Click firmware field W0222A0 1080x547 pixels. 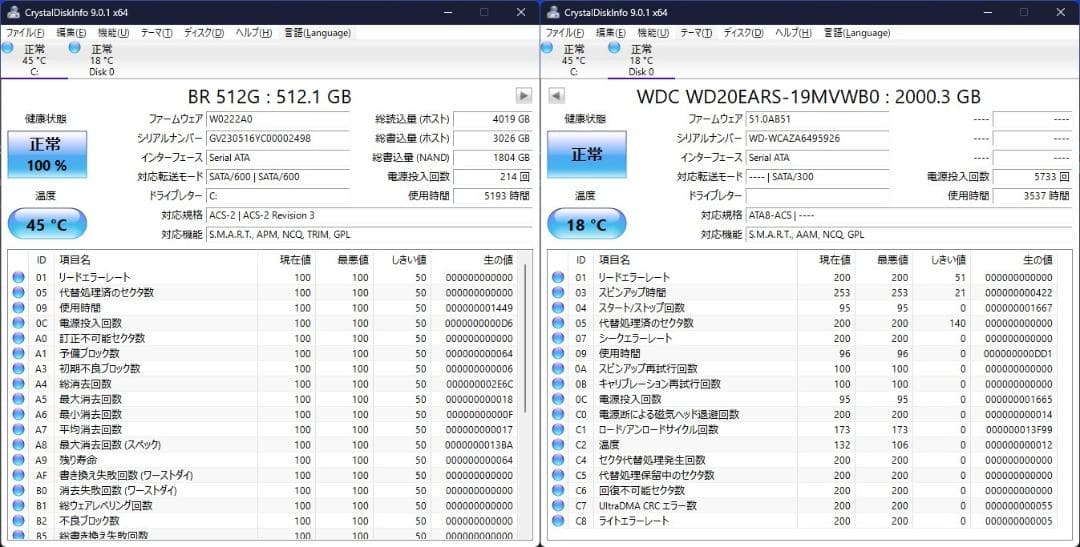278,118
